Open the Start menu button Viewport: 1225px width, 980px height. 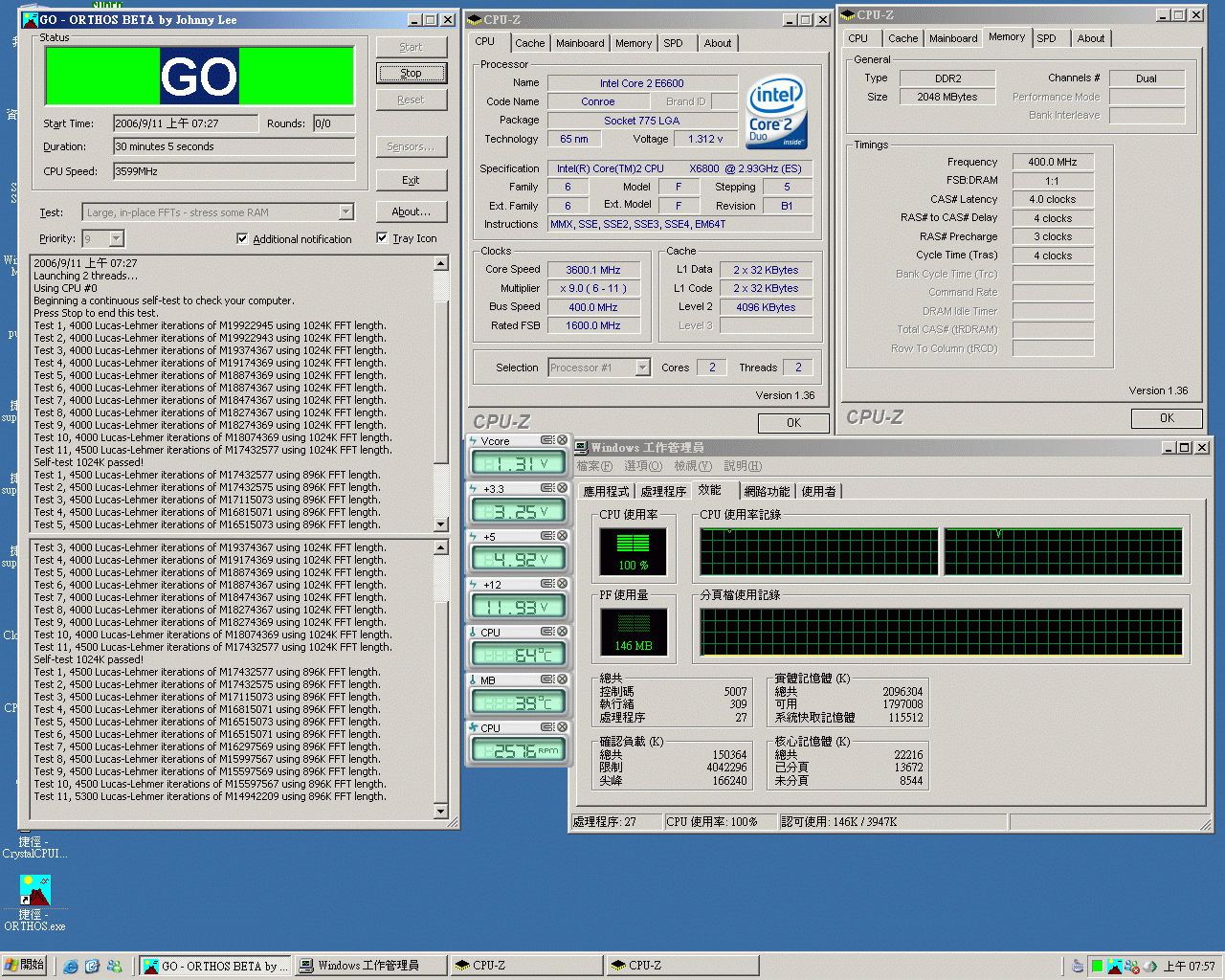click(x=24, y=966)
